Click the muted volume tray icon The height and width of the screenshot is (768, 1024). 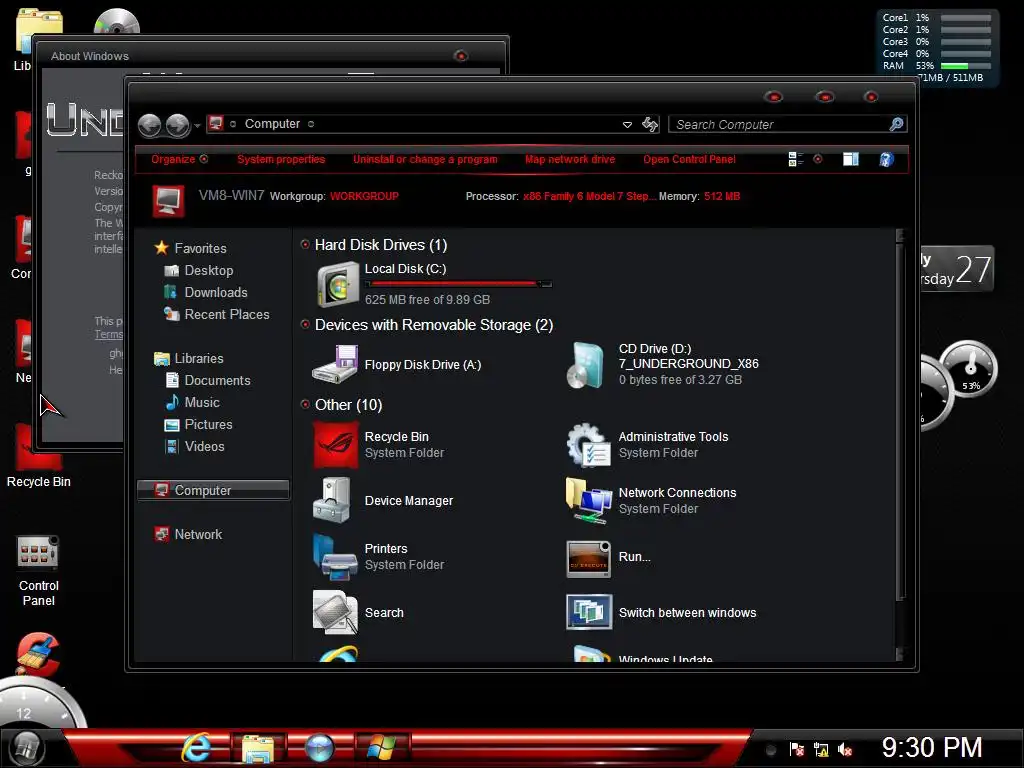(x=845, y=750)
